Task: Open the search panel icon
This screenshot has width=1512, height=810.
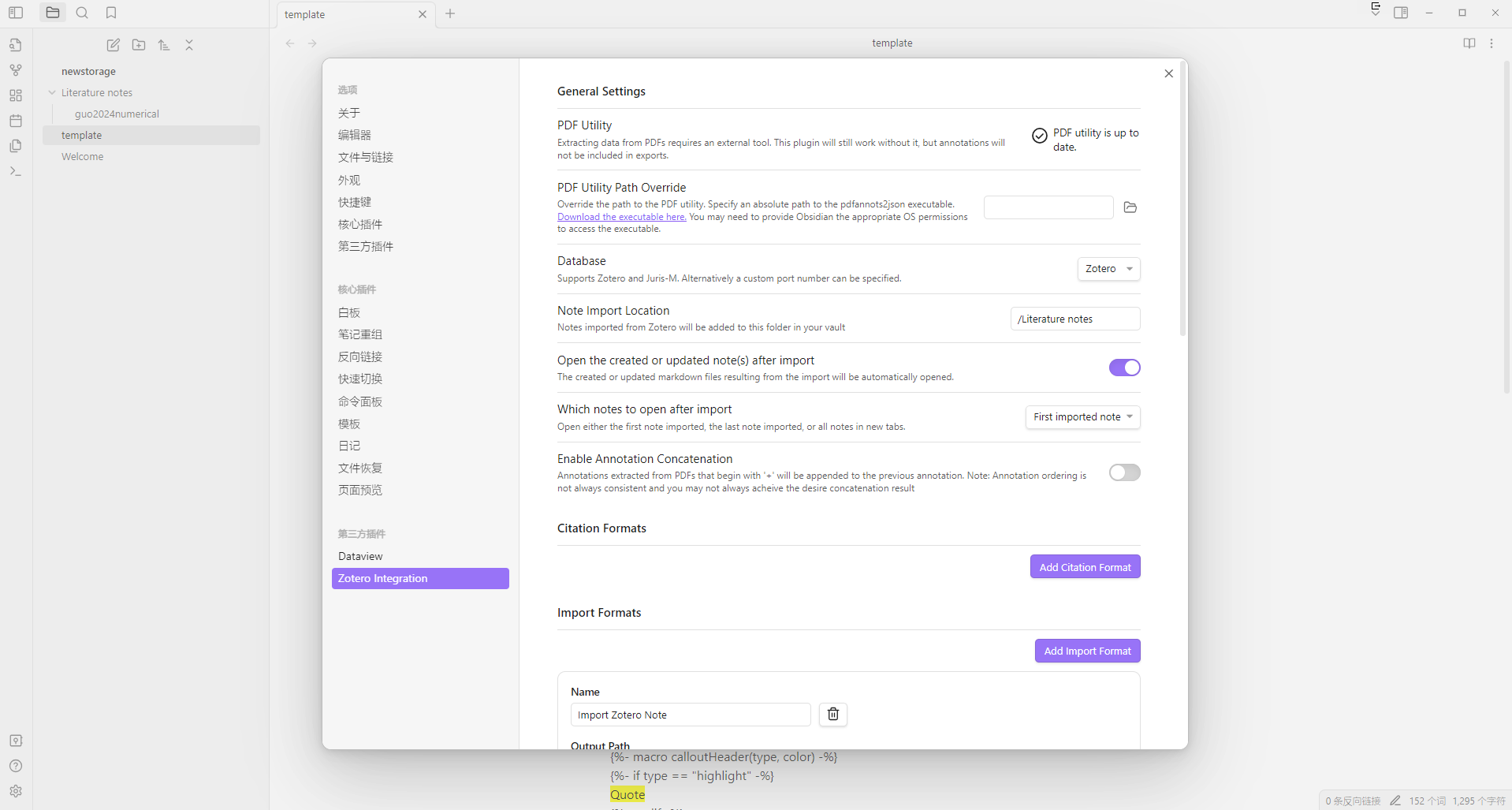Action: [x=82, y=13]
